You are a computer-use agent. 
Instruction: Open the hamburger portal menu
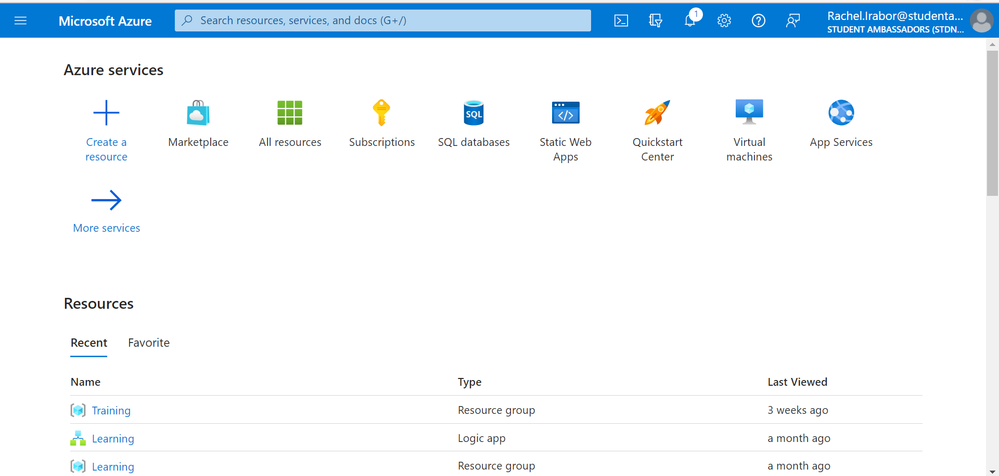click(20, 20)
